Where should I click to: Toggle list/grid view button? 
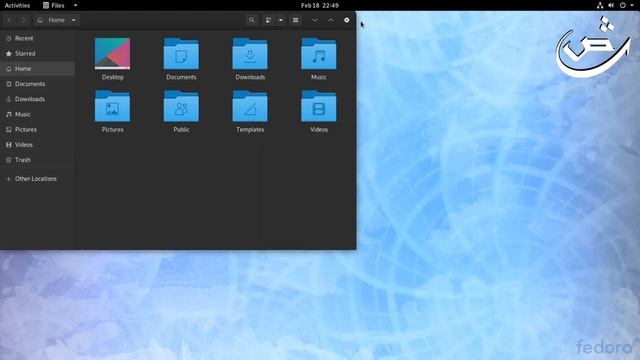pyautogui.click(x=268, y=20)
